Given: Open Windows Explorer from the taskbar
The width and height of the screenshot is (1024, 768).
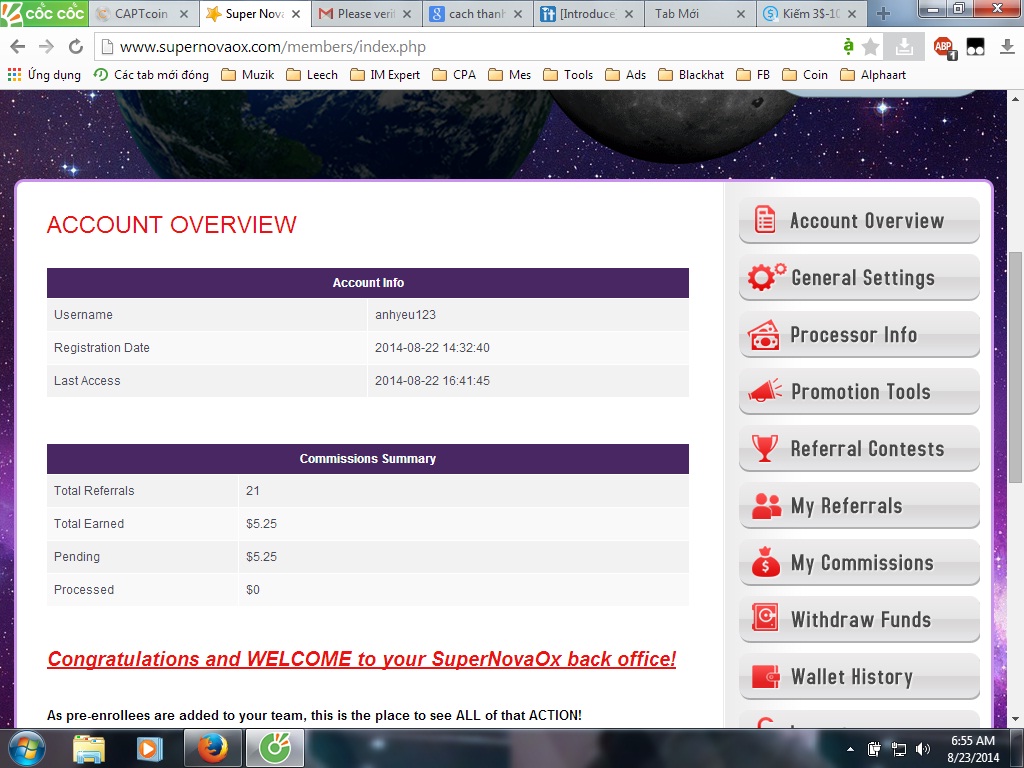Looking at the screenshot, I should point(89,748).
